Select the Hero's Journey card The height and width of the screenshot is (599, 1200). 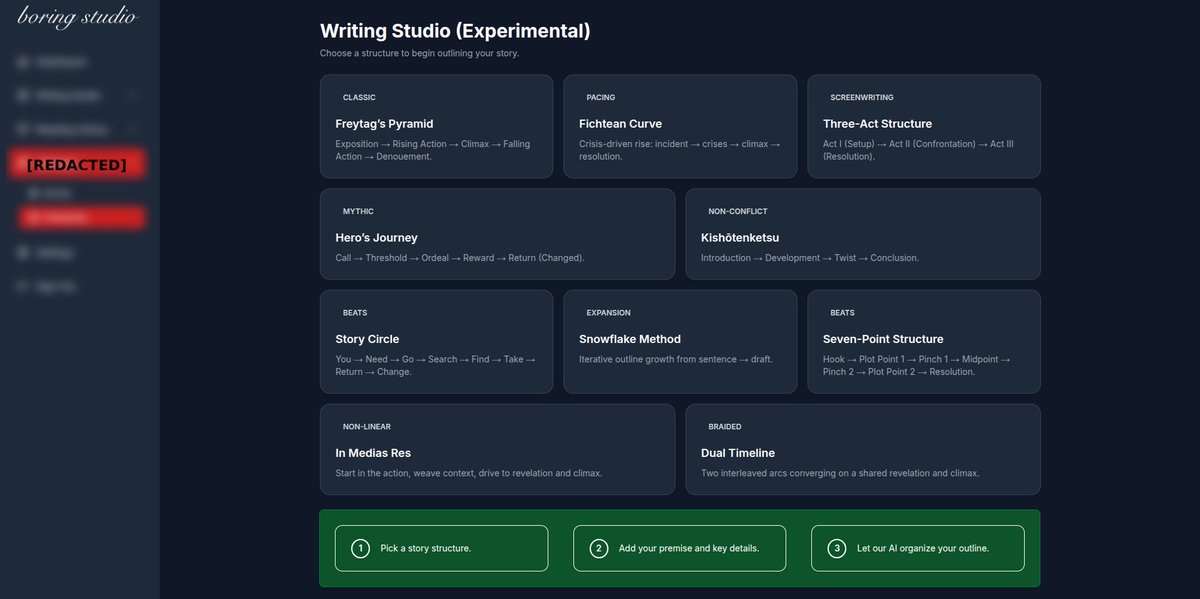click(x=497, y=234)
